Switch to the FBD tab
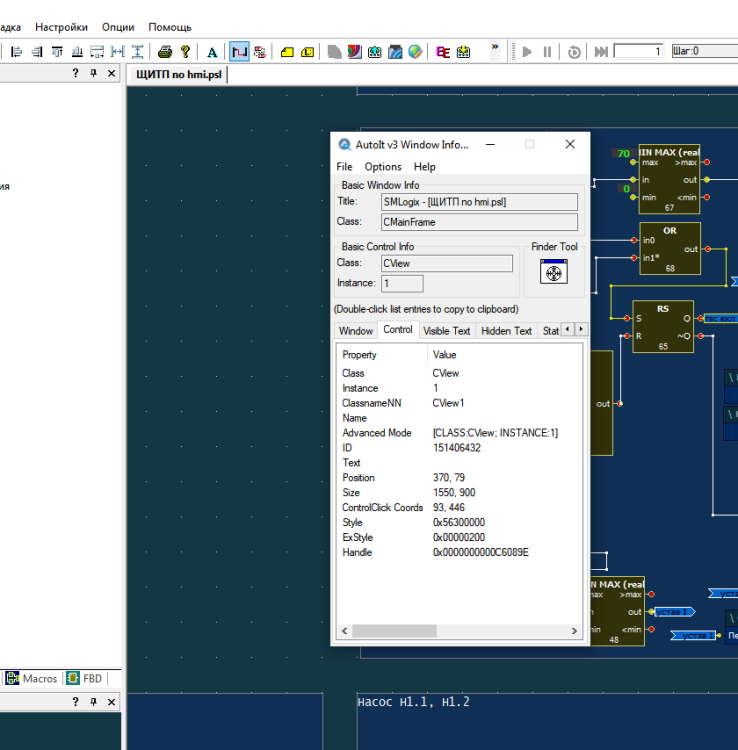This screenshot has height=750, width=738. (x=85, y=678)
